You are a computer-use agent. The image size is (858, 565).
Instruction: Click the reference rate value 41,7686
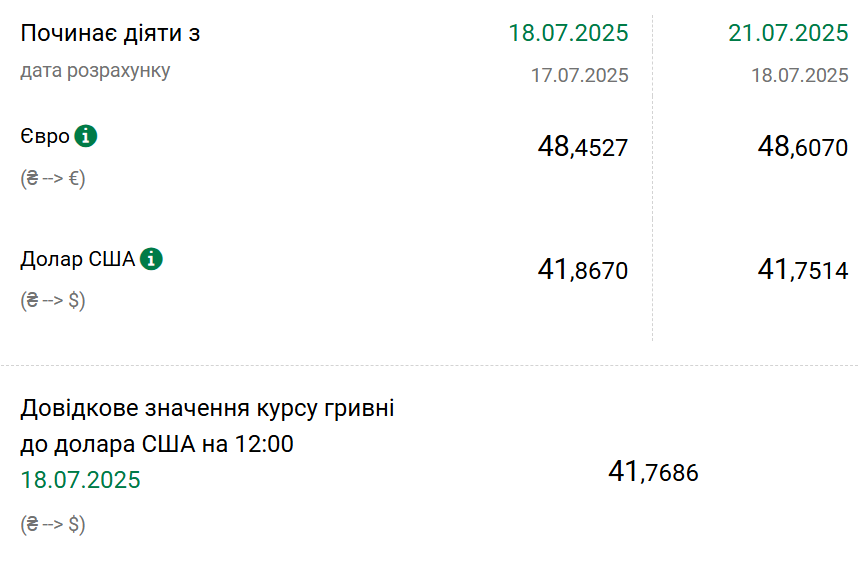[x=653, y=471]
